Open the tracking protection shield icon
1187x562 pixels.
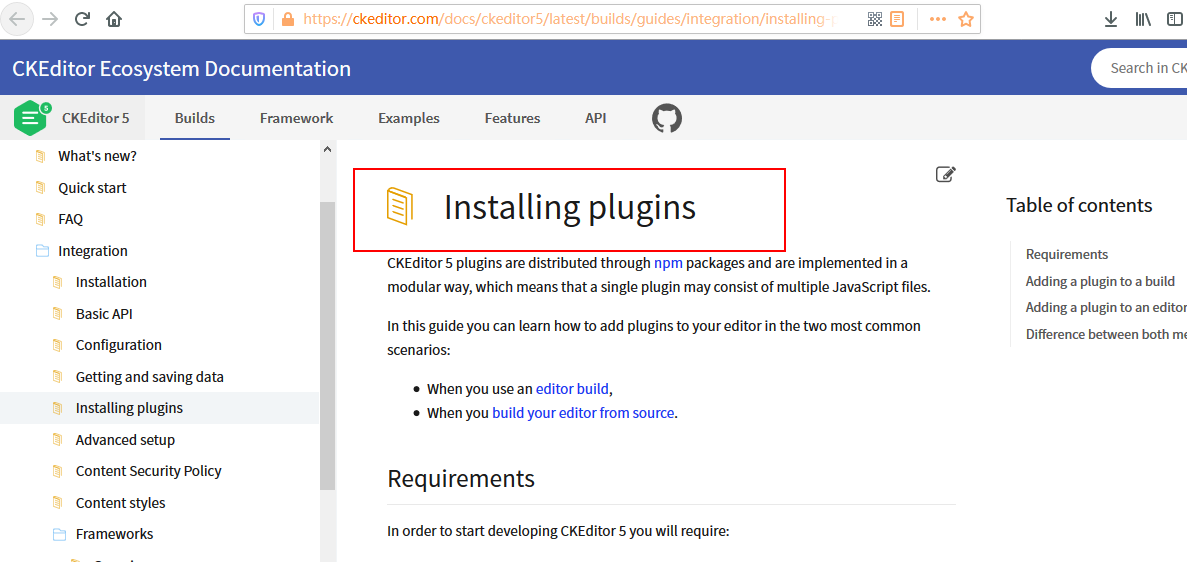260,20
